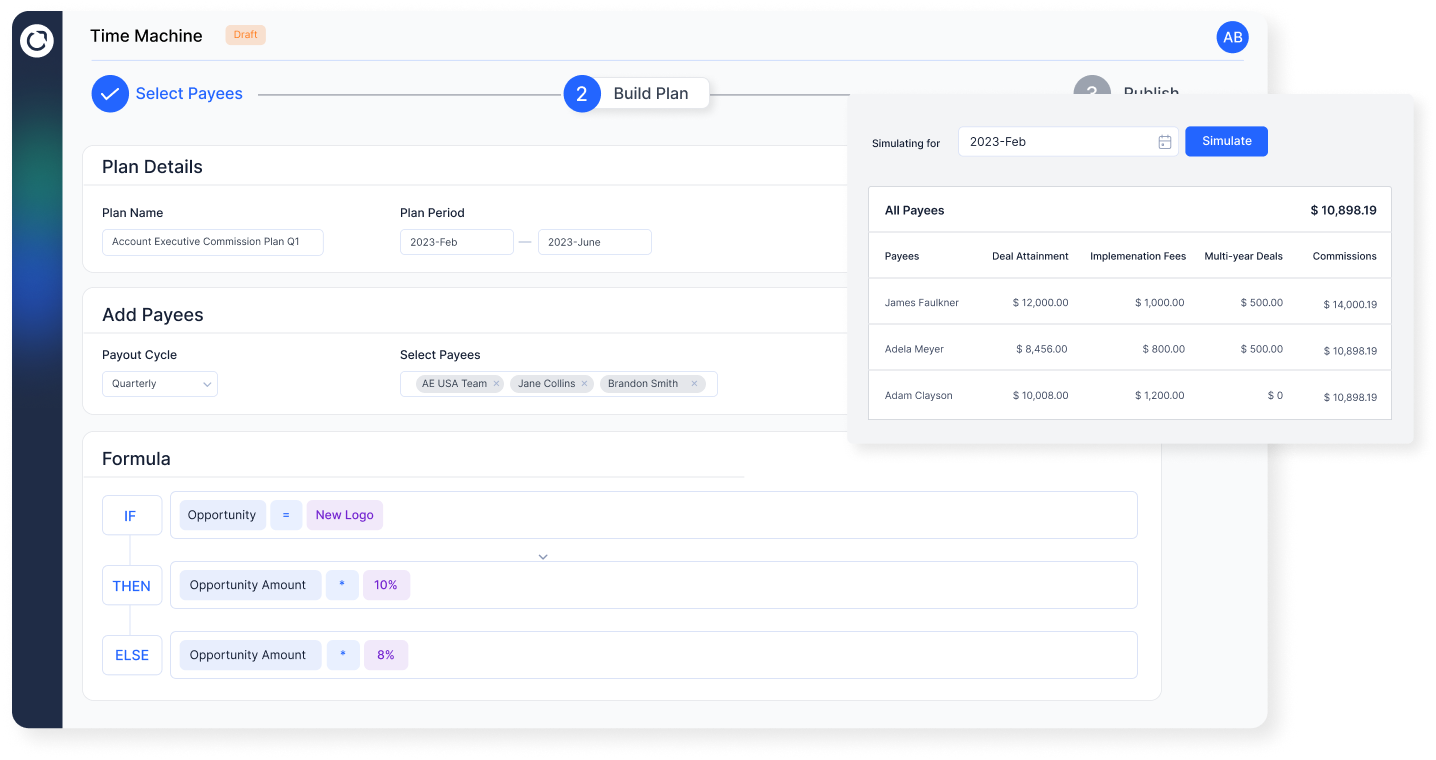Click the circular app logo in sidebar
The image size is (1436, 760).
(37, 41)
